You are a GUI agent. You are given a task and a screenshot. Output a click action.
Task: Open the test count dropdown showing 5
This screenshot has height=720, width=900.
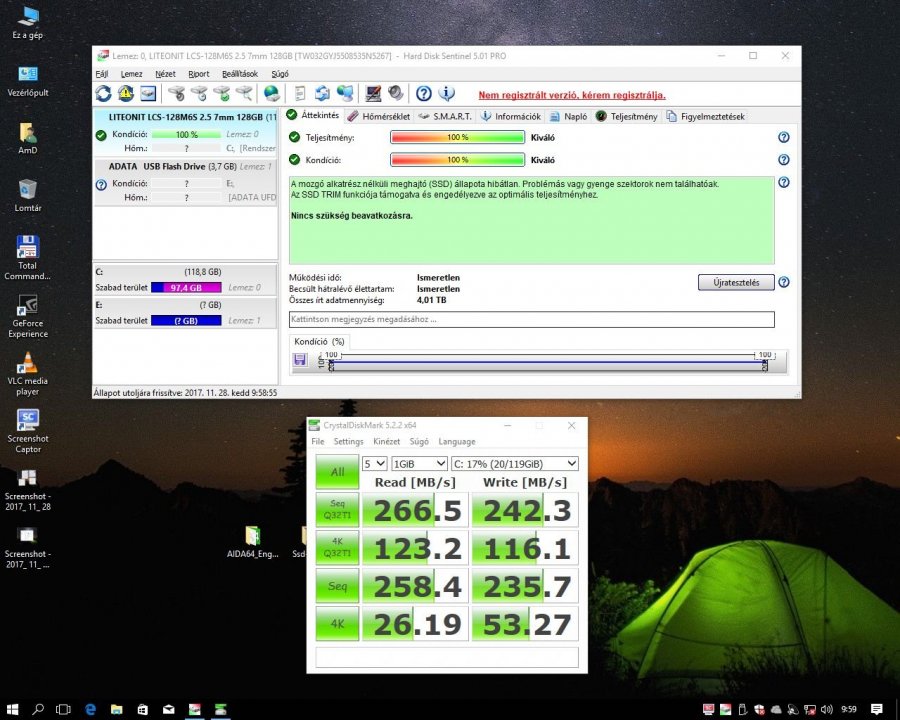(x=374, y=463)
